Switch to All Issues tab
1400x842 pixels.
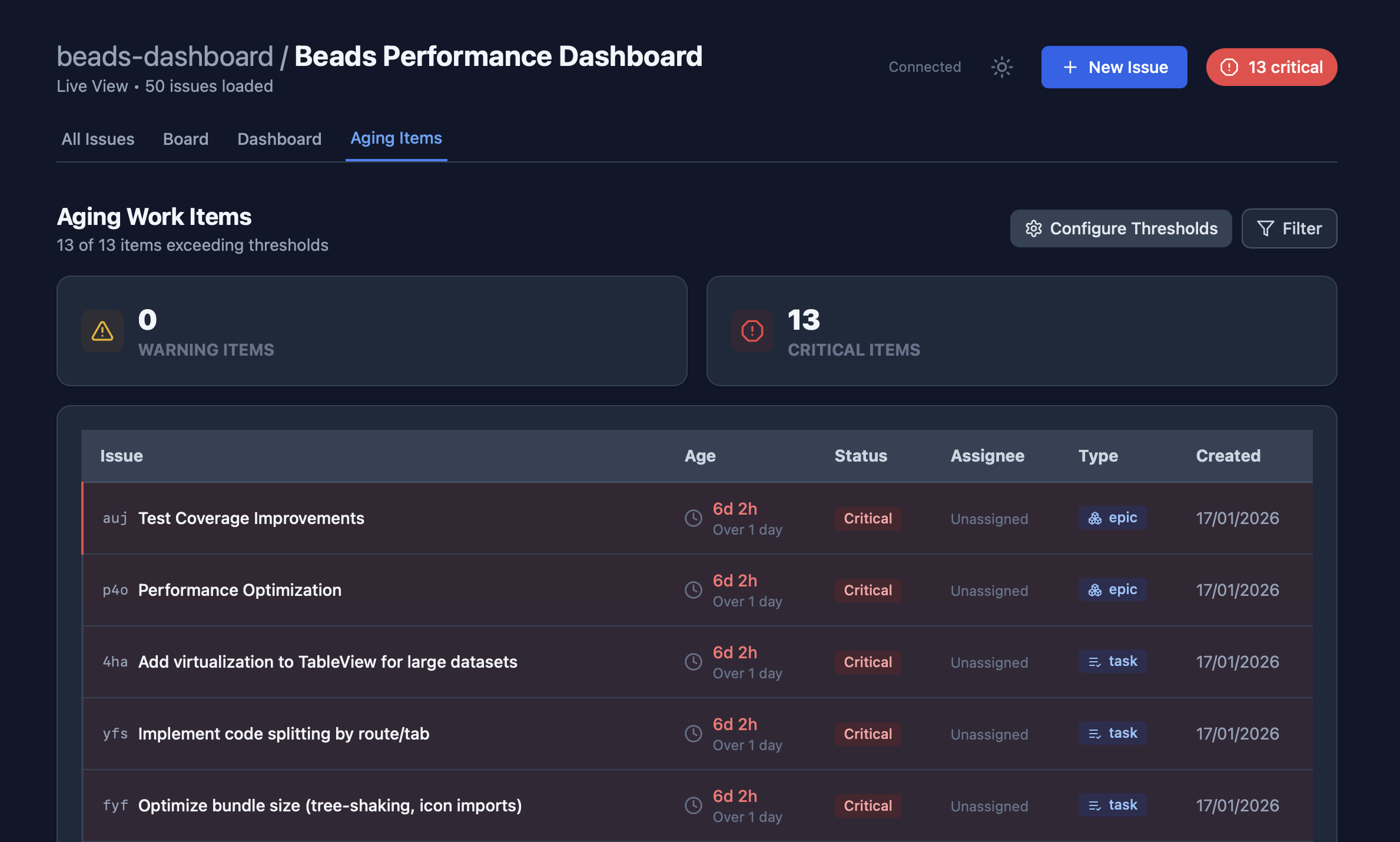click(98, 139)
